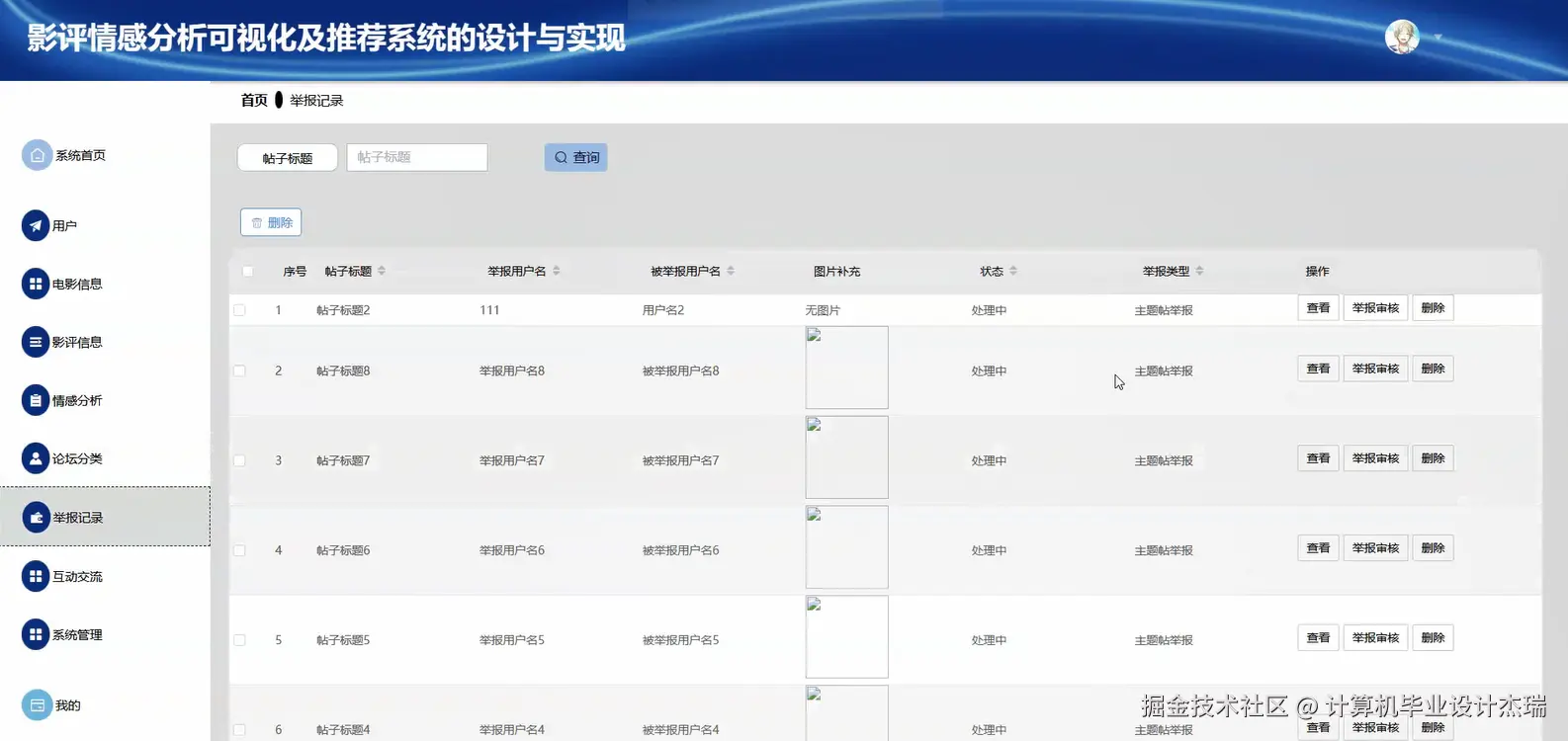Open the image thumbnail in row 帖子标题7
Screen dimensions: 1568x741
[846, 457]
